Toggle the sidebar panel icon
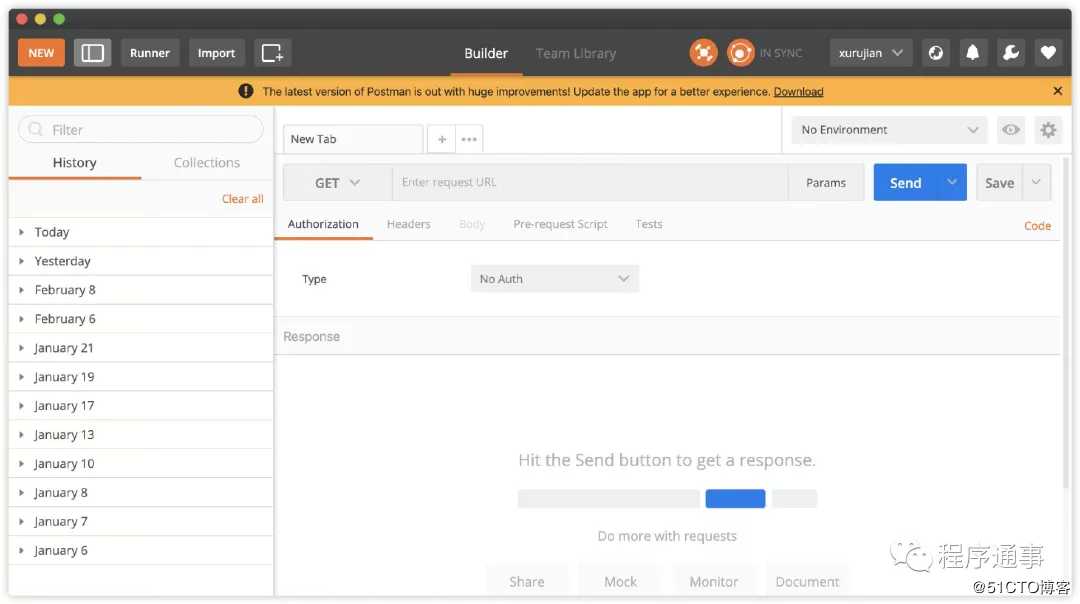The height and width of the screenshot is (604, 1080). pos(92,53)
